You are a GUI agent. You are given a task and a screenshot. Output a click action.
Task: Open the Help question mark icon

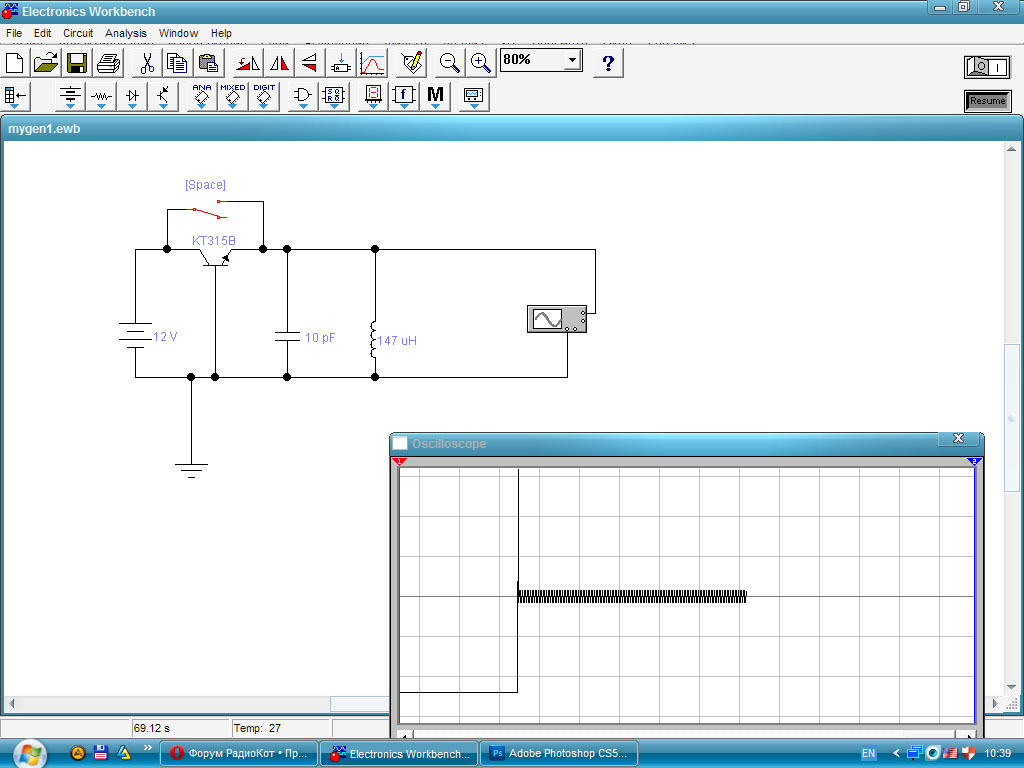pos(608,63)
